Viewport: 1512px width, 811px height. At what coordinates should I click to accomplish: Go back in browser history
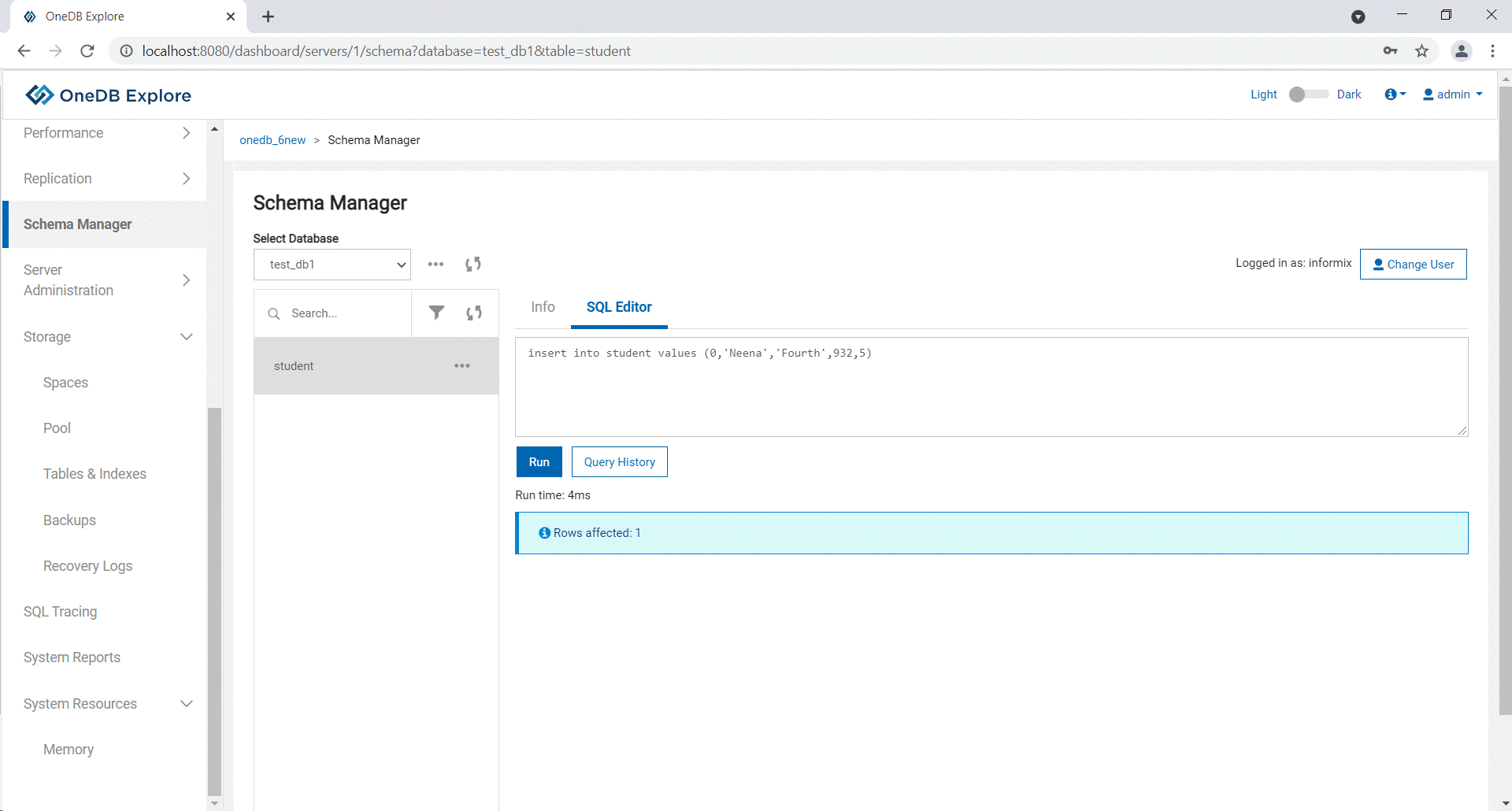(24, 51)
